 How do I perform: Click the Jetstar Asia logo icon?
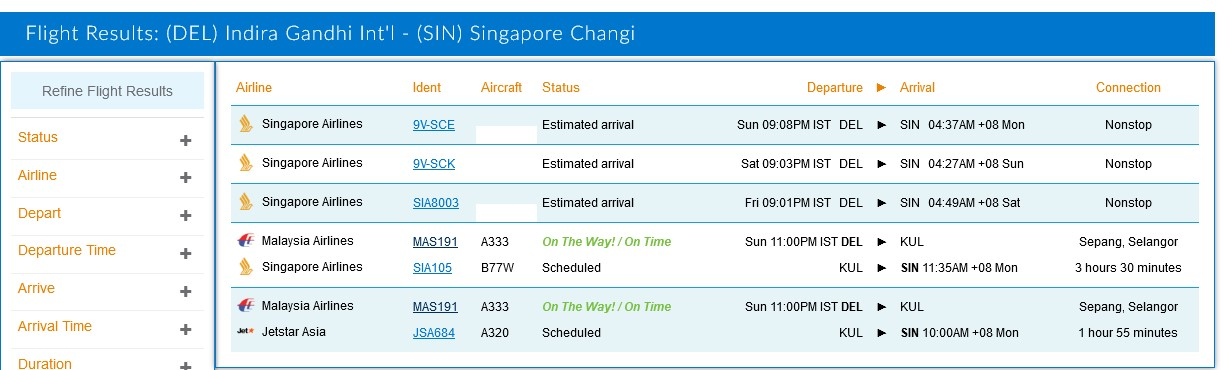pyautogui.click(x=245, y=332)
